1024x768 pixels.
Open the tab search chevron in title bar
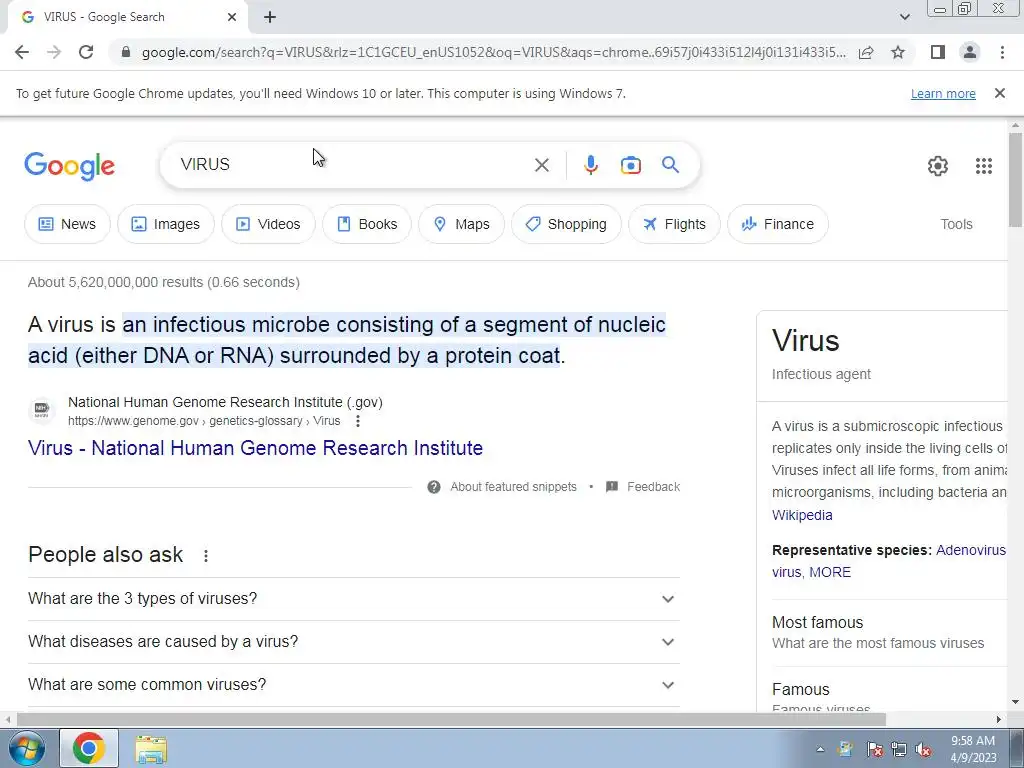pos(904,17)
